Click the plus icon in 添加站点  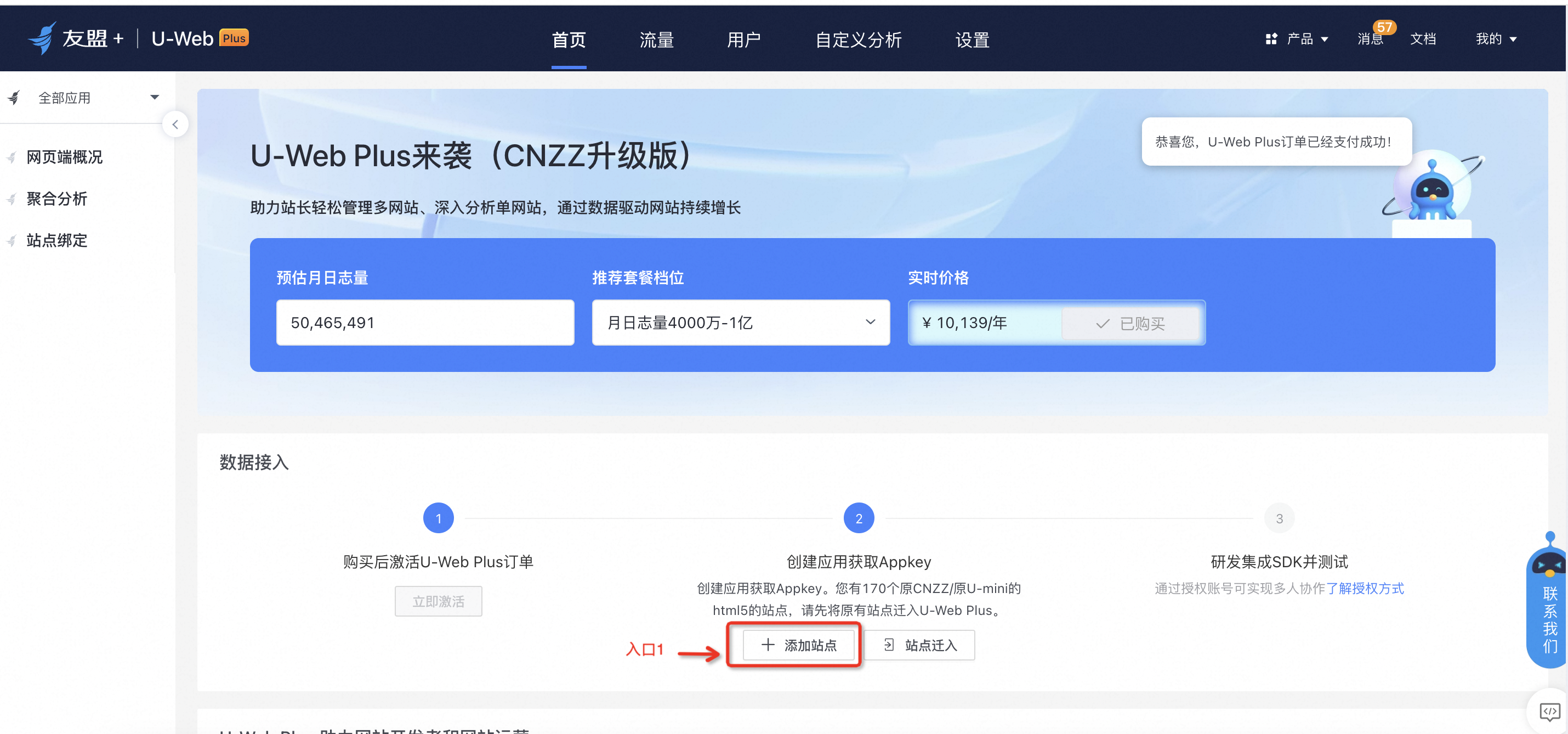point(768,645)
